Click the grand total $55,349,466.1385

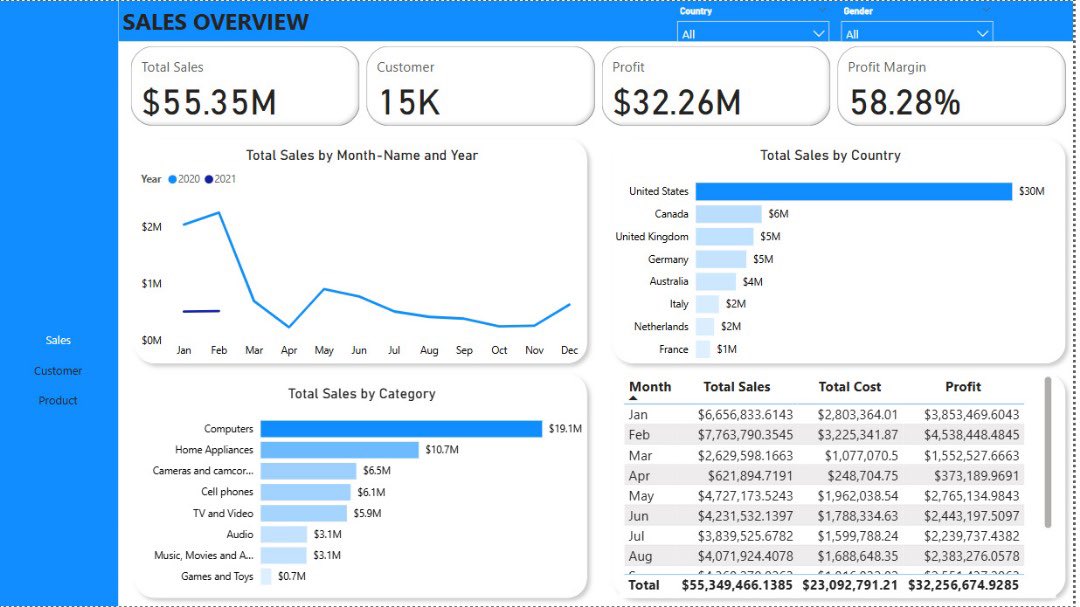pos(737,585)
